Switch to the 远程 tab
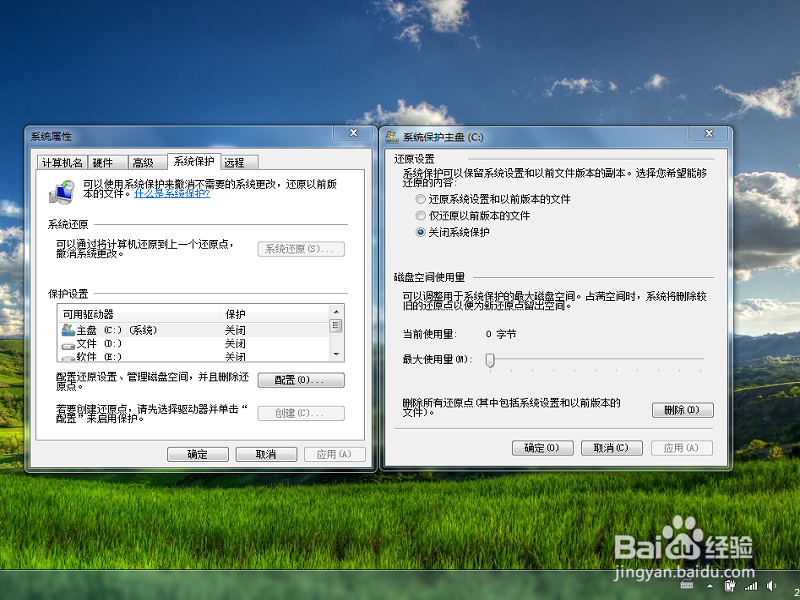The height and width of the screenshot is (600, 800). pyautogui.click(x=240, y=162)
